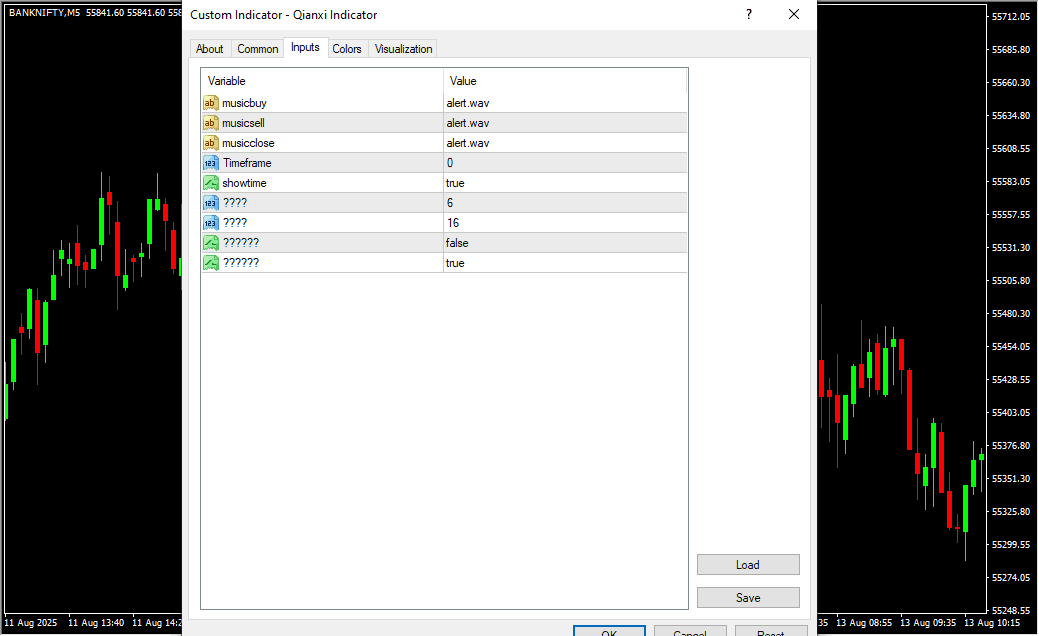Viewport: 1039px width, 636px height.
Task: Go to the Colors tab
Action: coord(347,49)
